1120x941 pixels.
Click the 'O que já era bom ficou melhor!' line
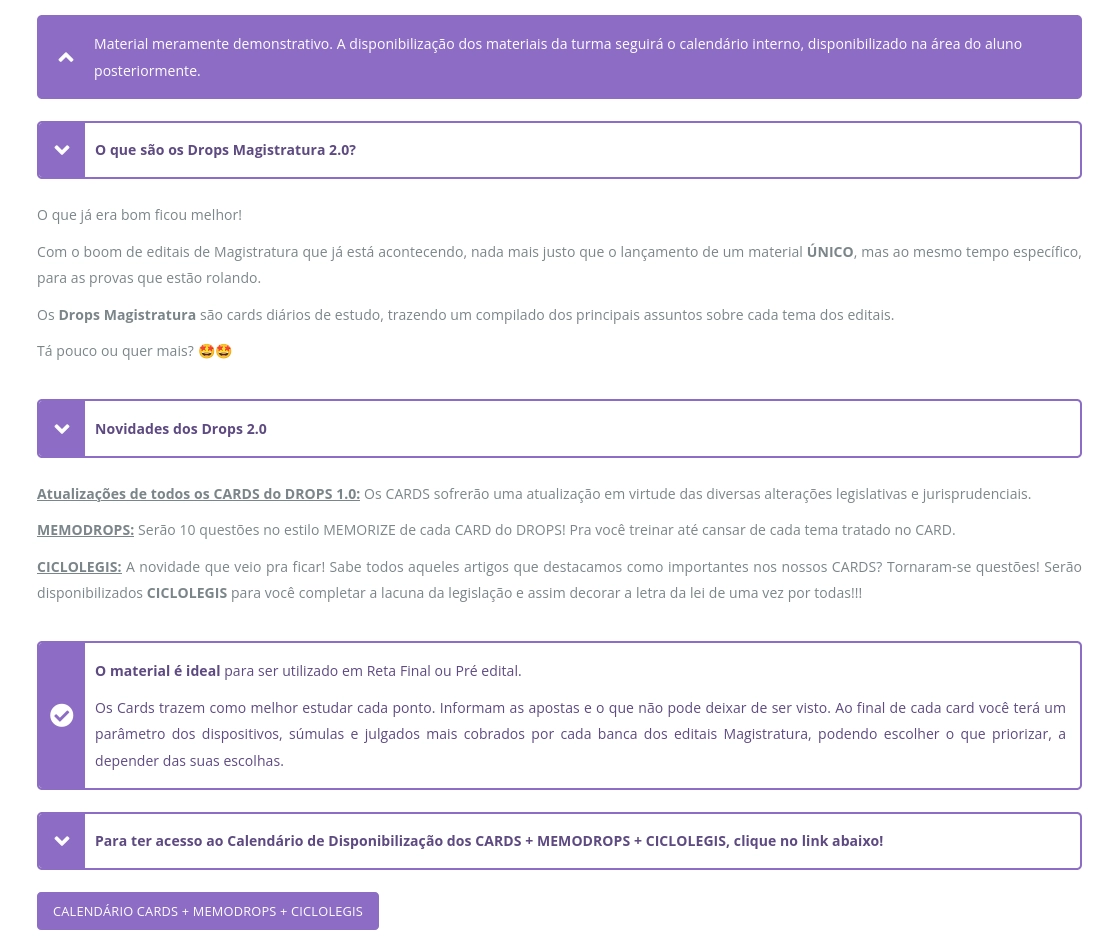tap(139, 215)
